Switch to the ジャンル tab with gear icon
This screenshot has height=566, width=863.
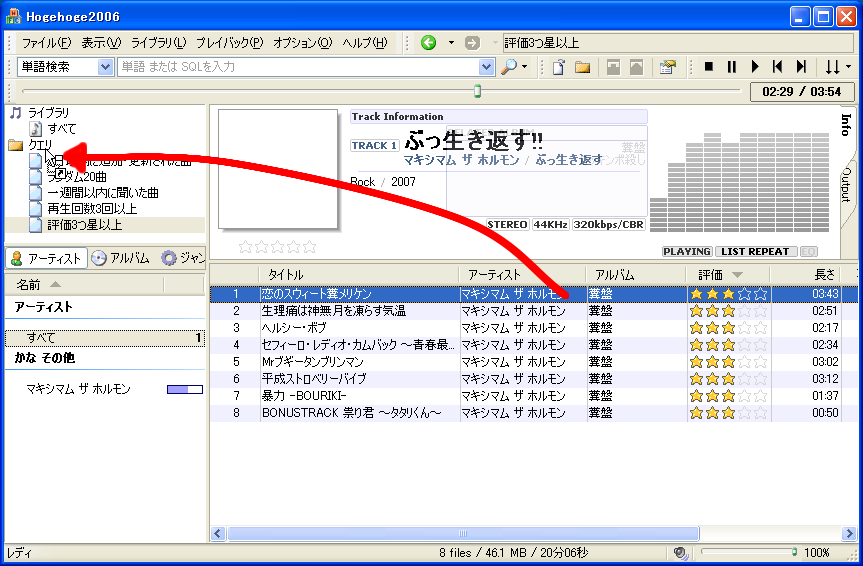(183, 258)
